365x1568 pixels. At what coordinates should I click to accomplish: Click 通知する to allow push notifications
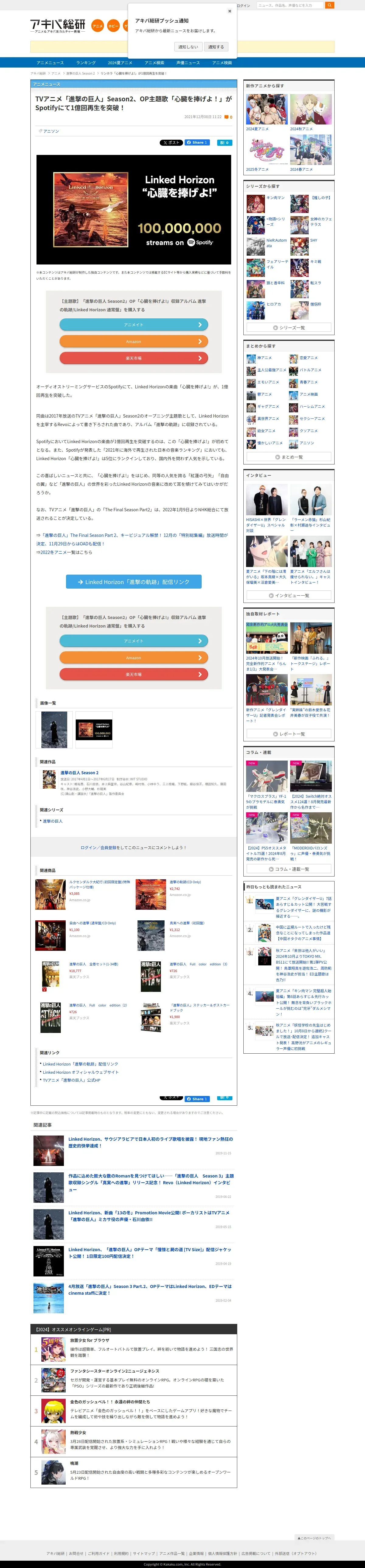pos(216,47)
